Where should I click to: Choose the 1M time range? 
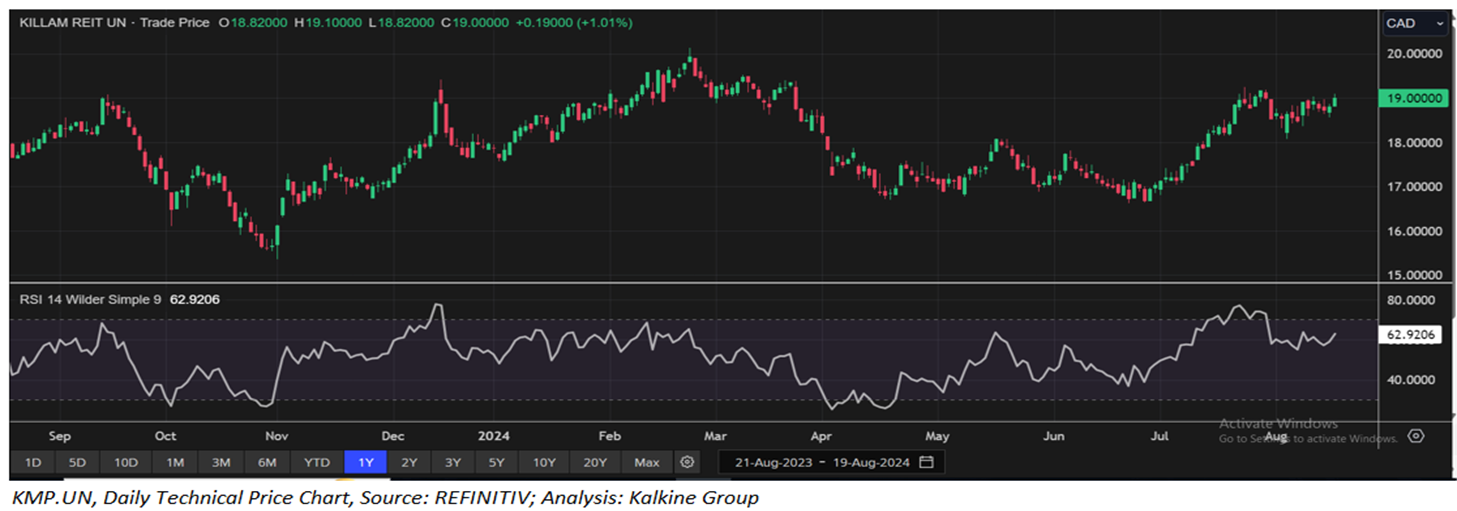point(175,462)
